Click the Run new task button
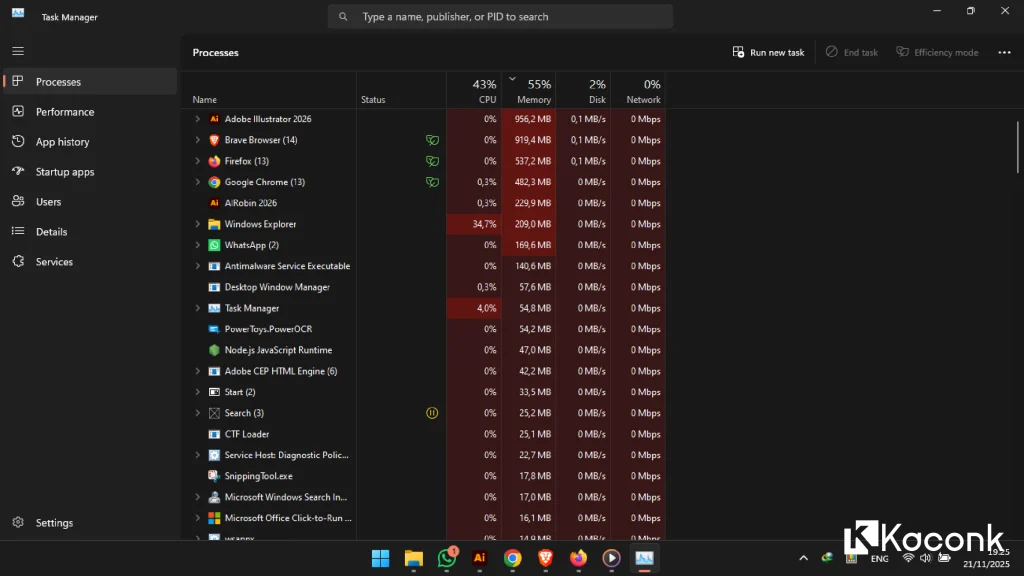This screenshot has height=576, width=1024. 768,51
